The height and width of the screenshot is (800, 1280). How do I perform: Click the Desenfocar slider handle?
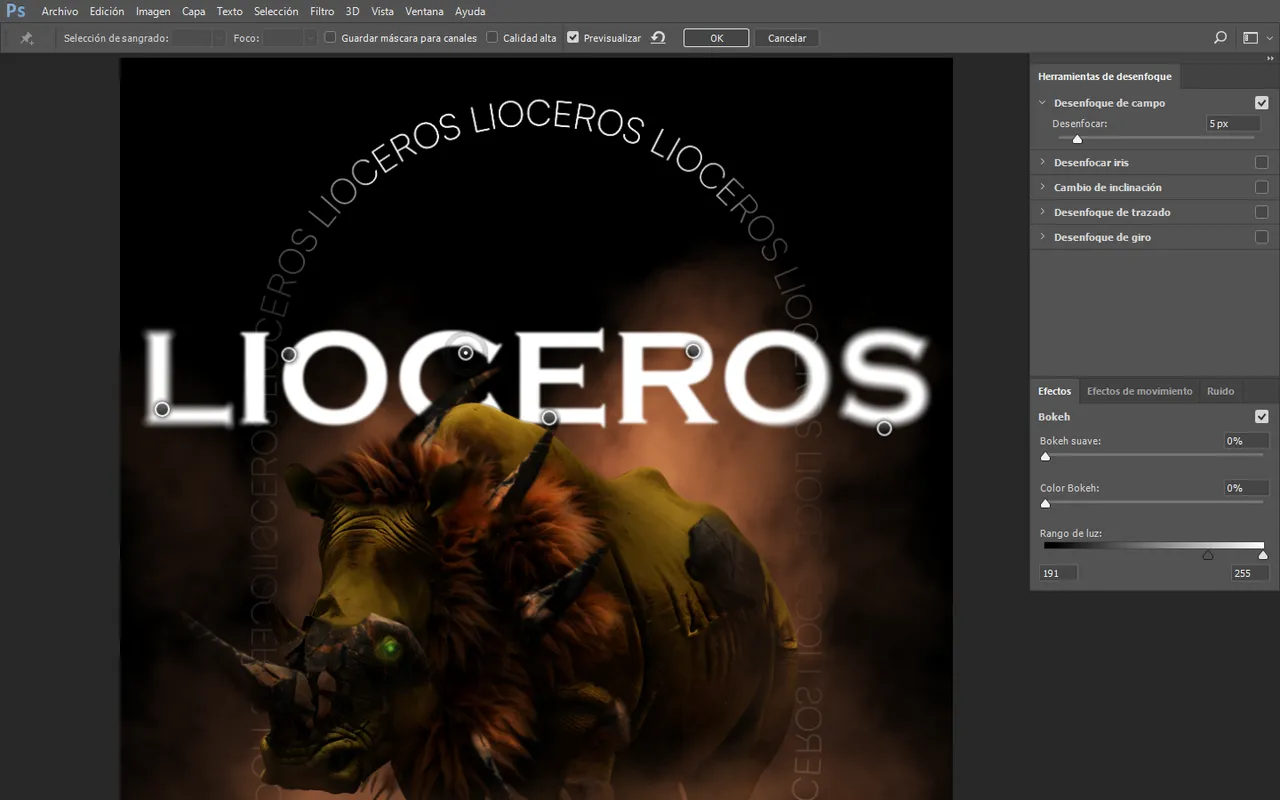pos(1077,139)
